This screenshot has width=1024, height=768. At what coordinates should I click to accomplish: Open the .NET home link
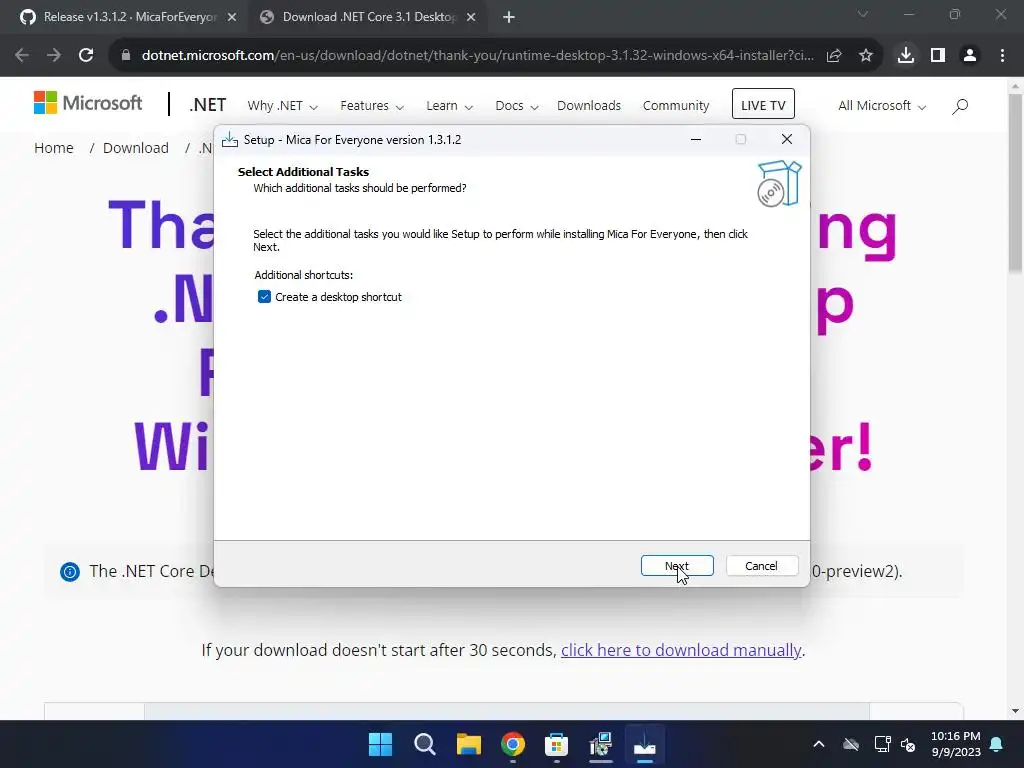208,105
